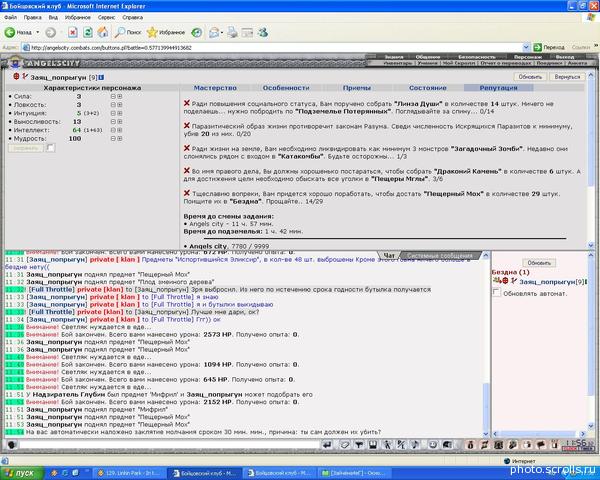Click the Вернуться button
Image resolution: width=600 pixels, height=480 pixels.
pos(567,77)
